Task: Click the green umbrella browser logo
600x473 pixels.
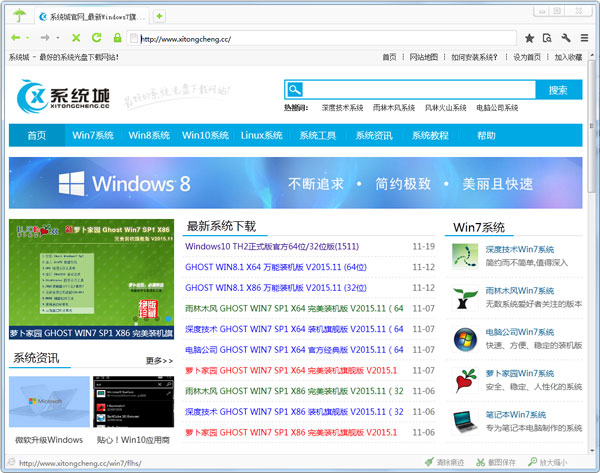Action: tap(19, 16)
